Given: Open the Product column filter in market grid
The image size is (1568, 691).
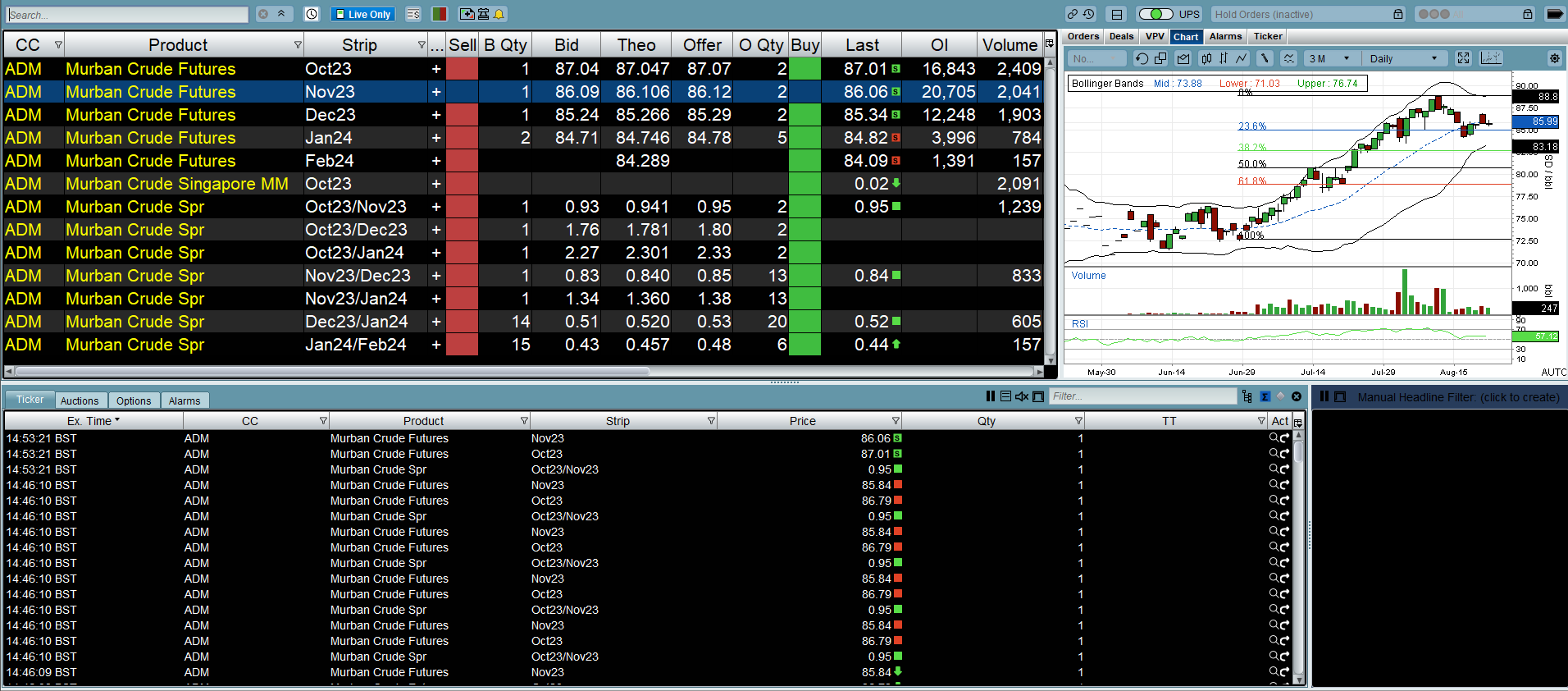Looking at the screenshot, I should click(x=298, y=45).
